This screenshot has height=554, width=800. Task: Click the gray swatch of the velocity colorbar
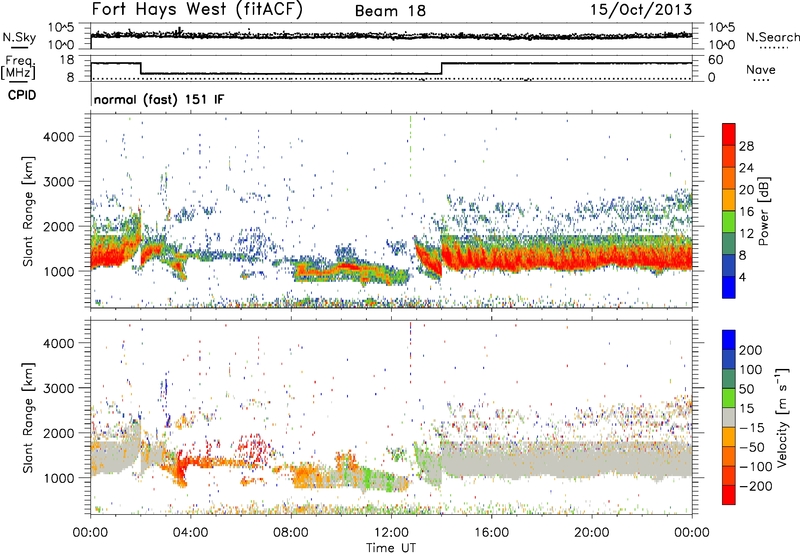click(x=729, y=417)
